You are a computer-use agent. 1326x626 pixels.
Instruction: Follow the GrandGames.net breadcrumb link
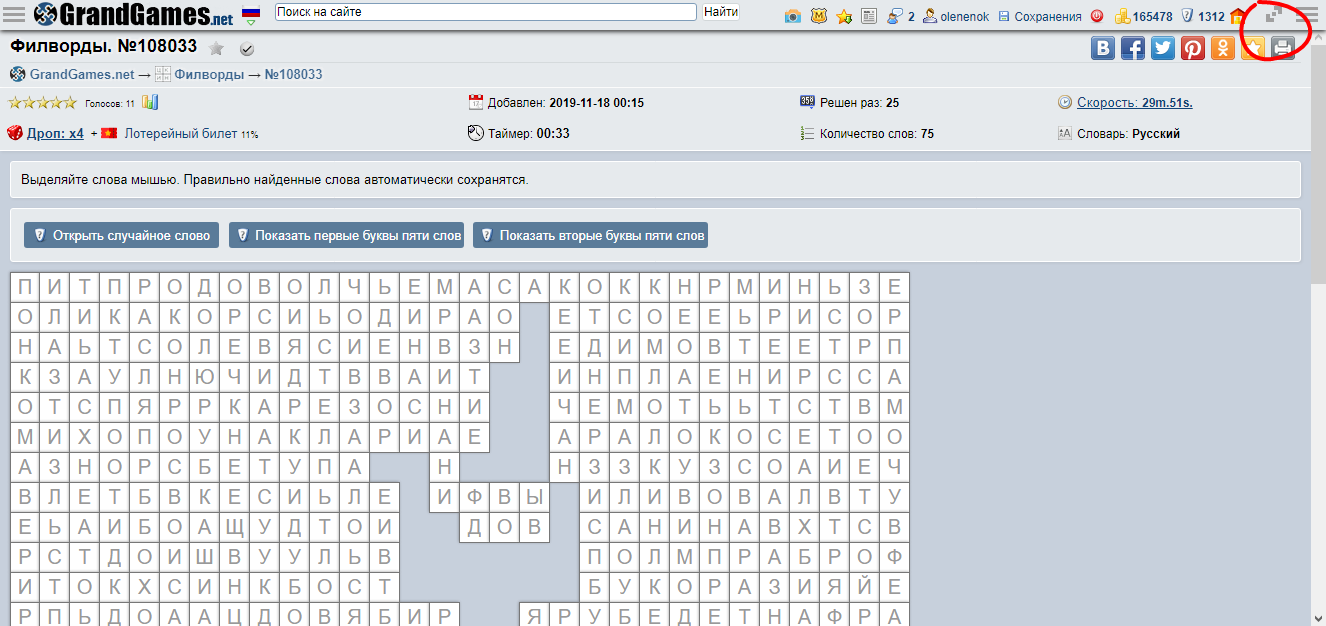pos(82,75)
